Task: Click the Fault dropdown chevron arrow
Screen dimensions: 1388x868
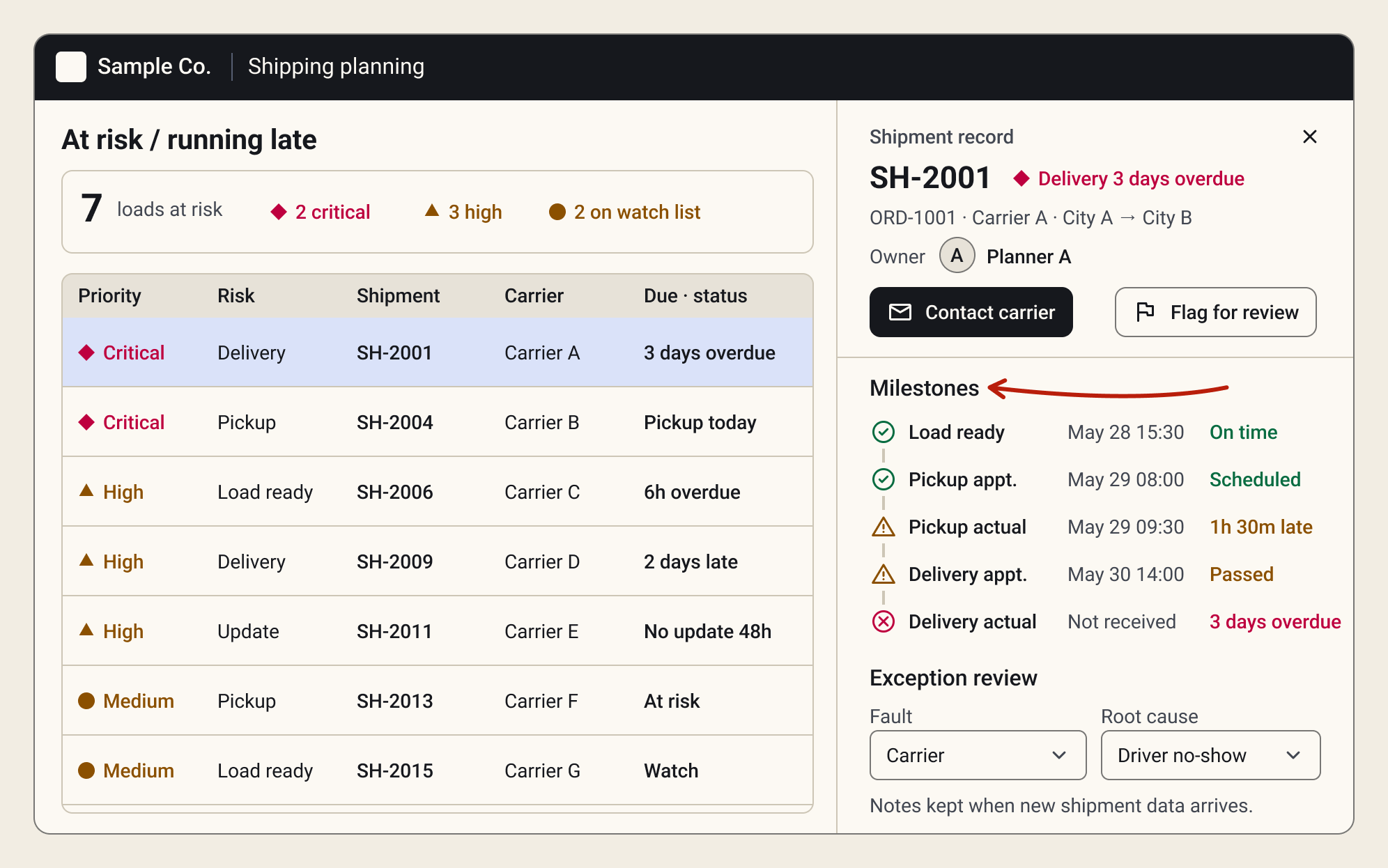Action: 1059,755
